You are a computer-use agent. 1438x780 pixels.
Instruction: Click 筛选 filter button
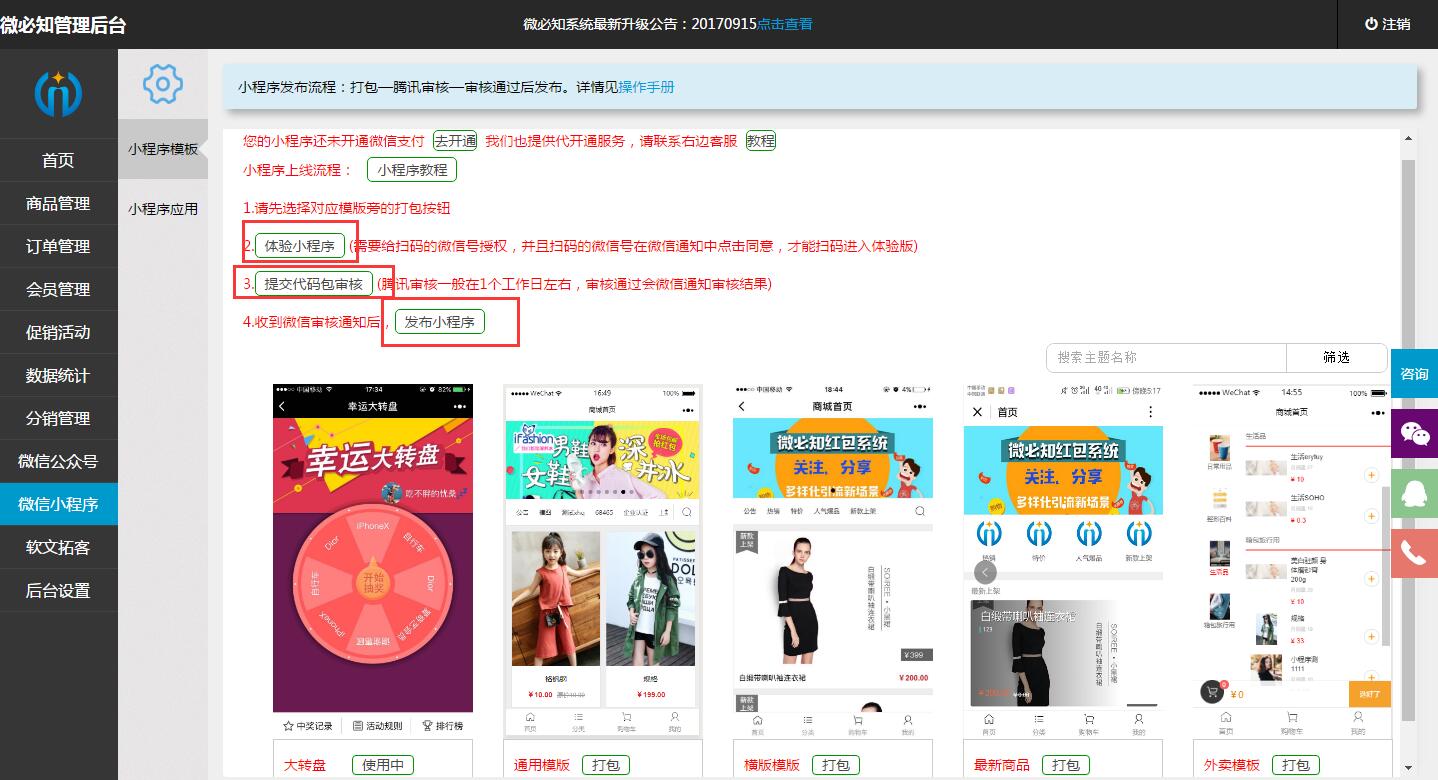(x=1337, y=357)
